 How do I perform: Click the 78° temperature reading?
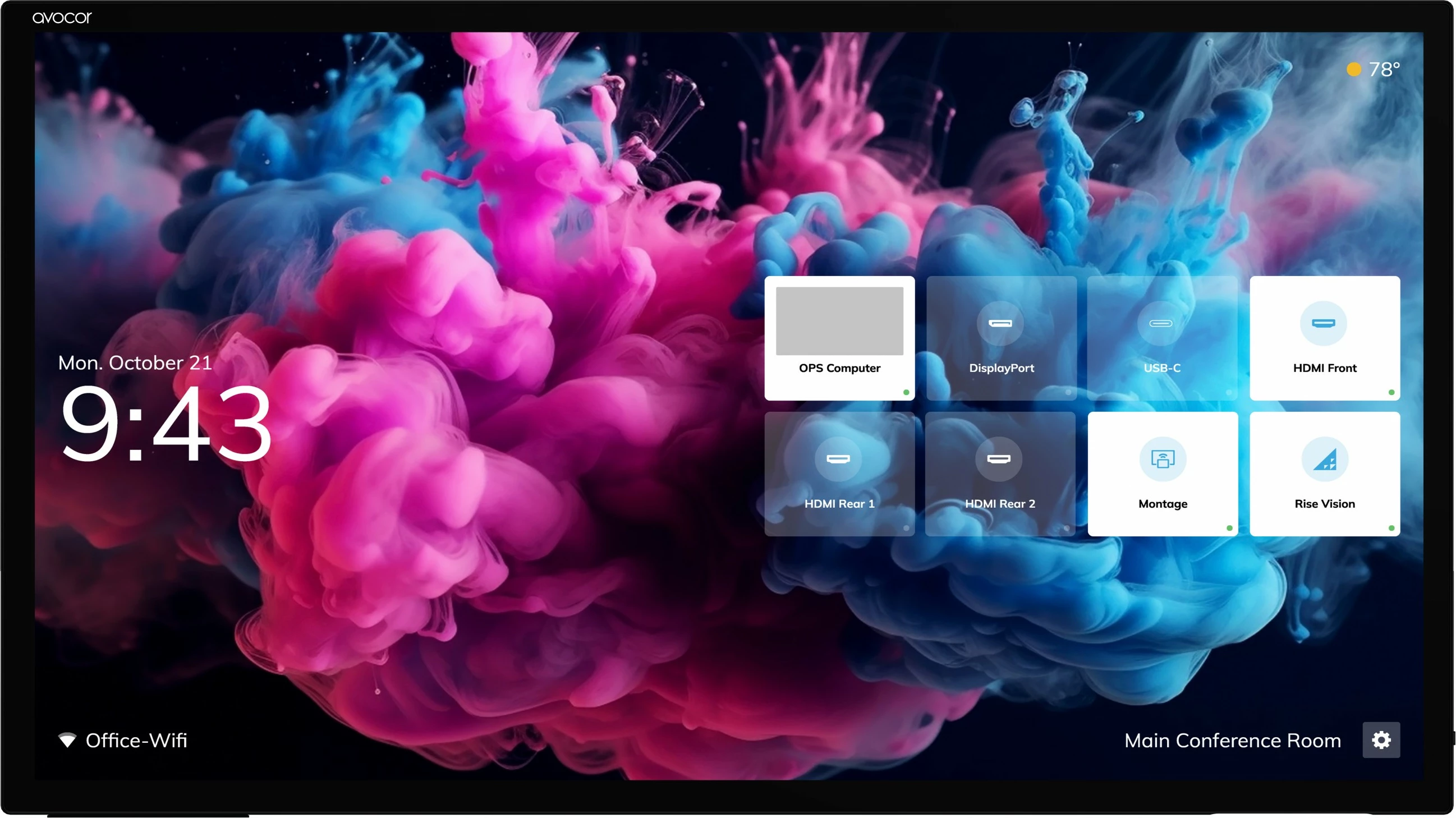click(1384, 69)
